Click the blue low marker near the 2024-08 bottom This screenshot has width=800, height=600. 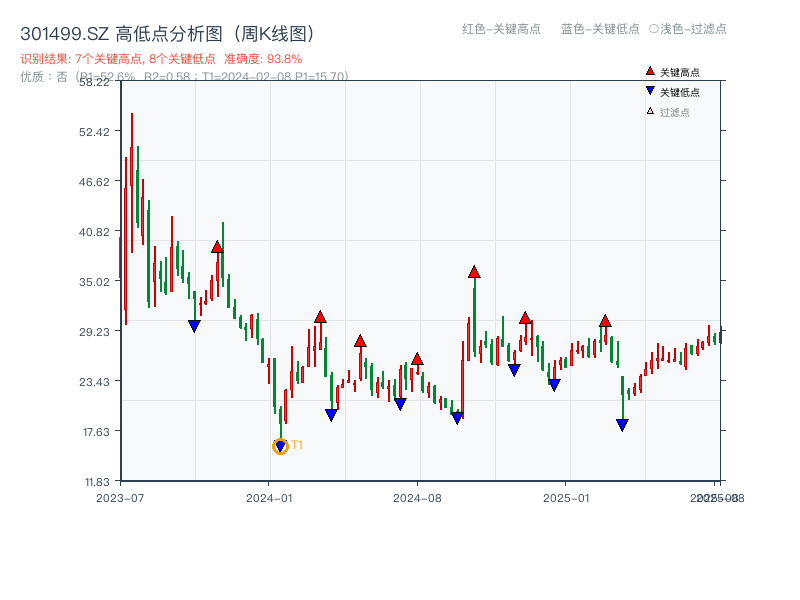tap(457, 419)
